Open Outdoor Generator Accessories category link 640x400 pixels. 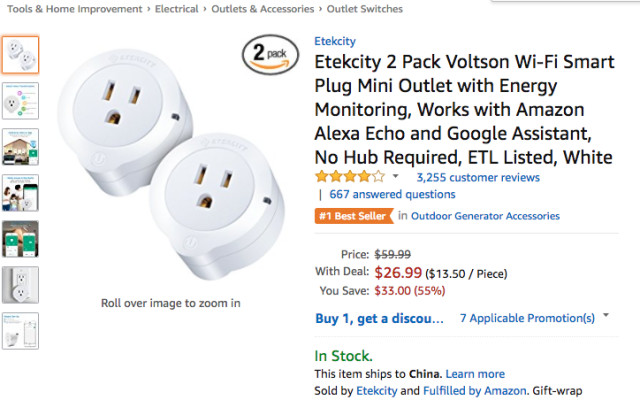(485, 215)
